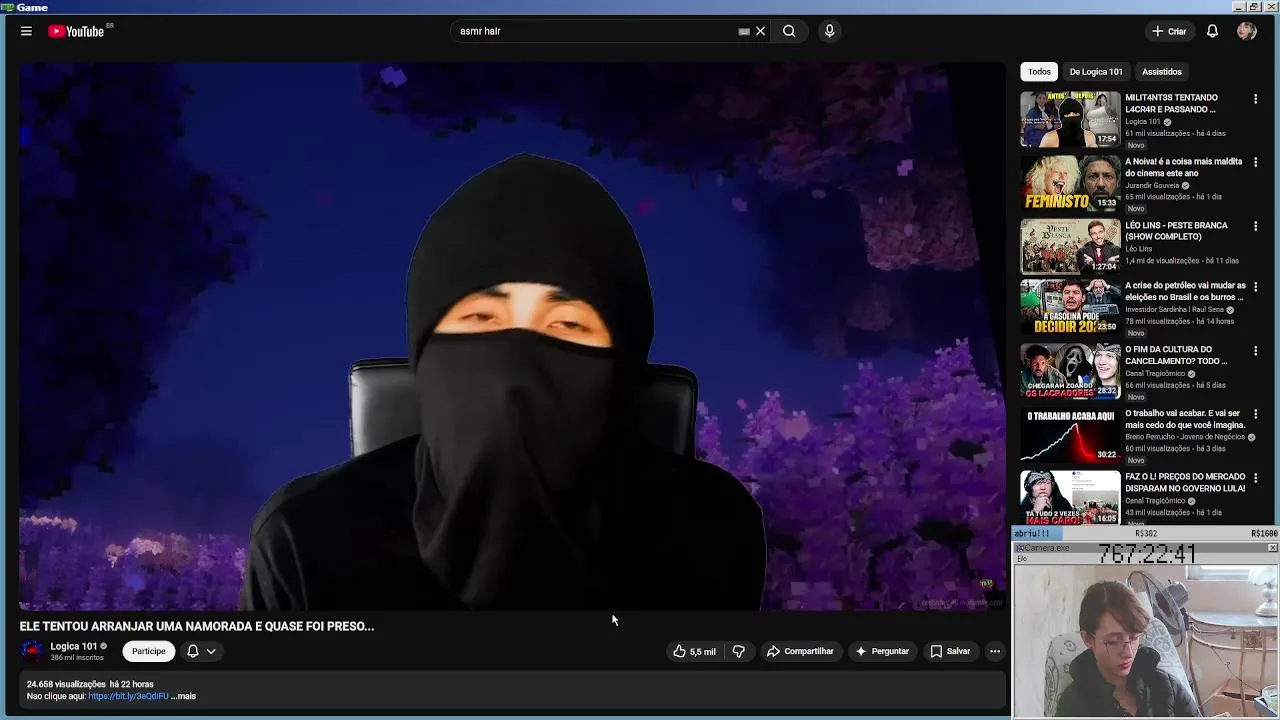The height and width of the screenshot is (720, 1280).
Task: Open 'O trabalho vai acabar' video title
Action: point(1185,419)
